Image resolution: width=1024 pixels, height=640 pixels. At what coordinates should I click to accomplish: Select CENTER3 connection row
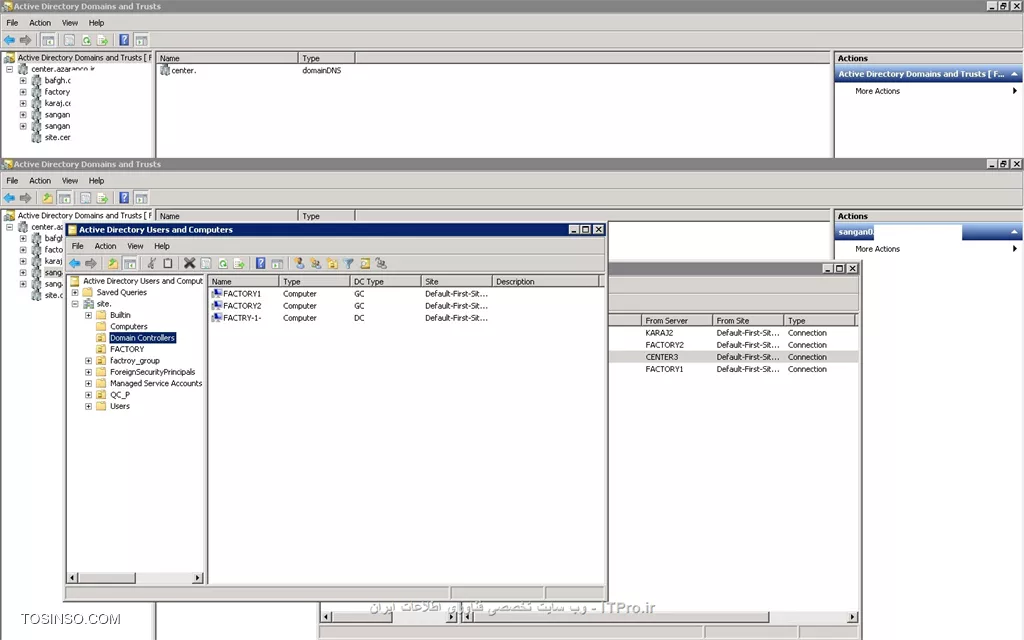coord(733,357)
